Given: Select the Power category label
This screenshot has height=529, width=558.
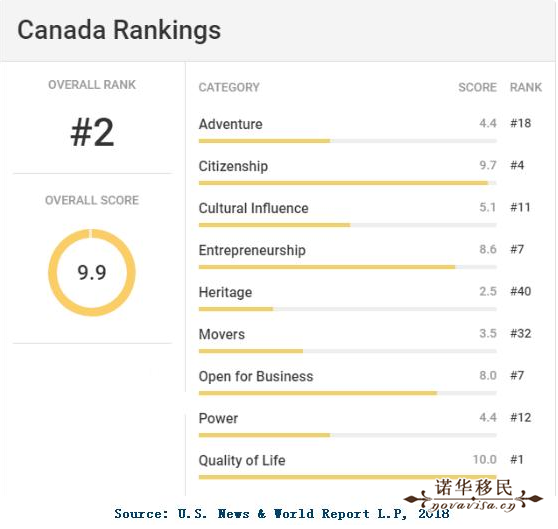Looking at the screenshot, I should tap(218, 418).
